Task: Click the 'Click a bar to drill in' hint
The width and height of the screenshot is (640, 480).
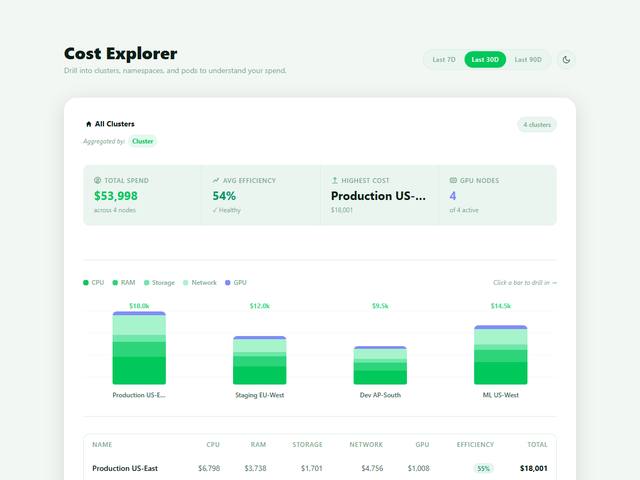Action: coord(524,282)
